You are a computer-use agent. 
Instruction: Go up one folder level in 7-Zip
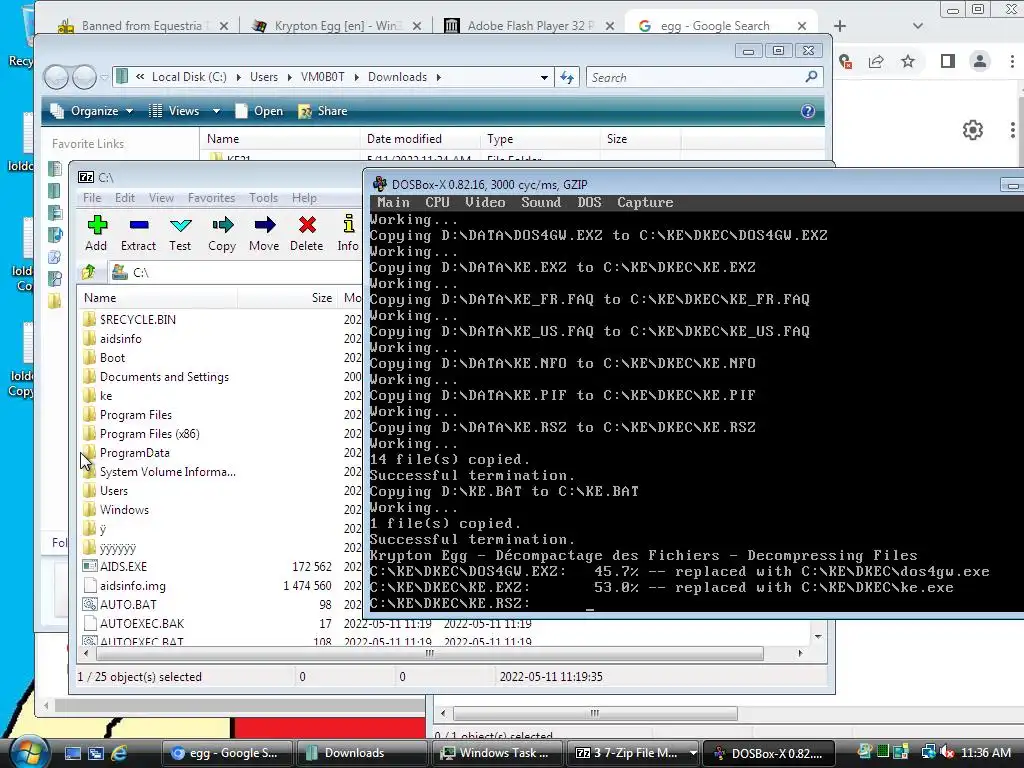89,272
